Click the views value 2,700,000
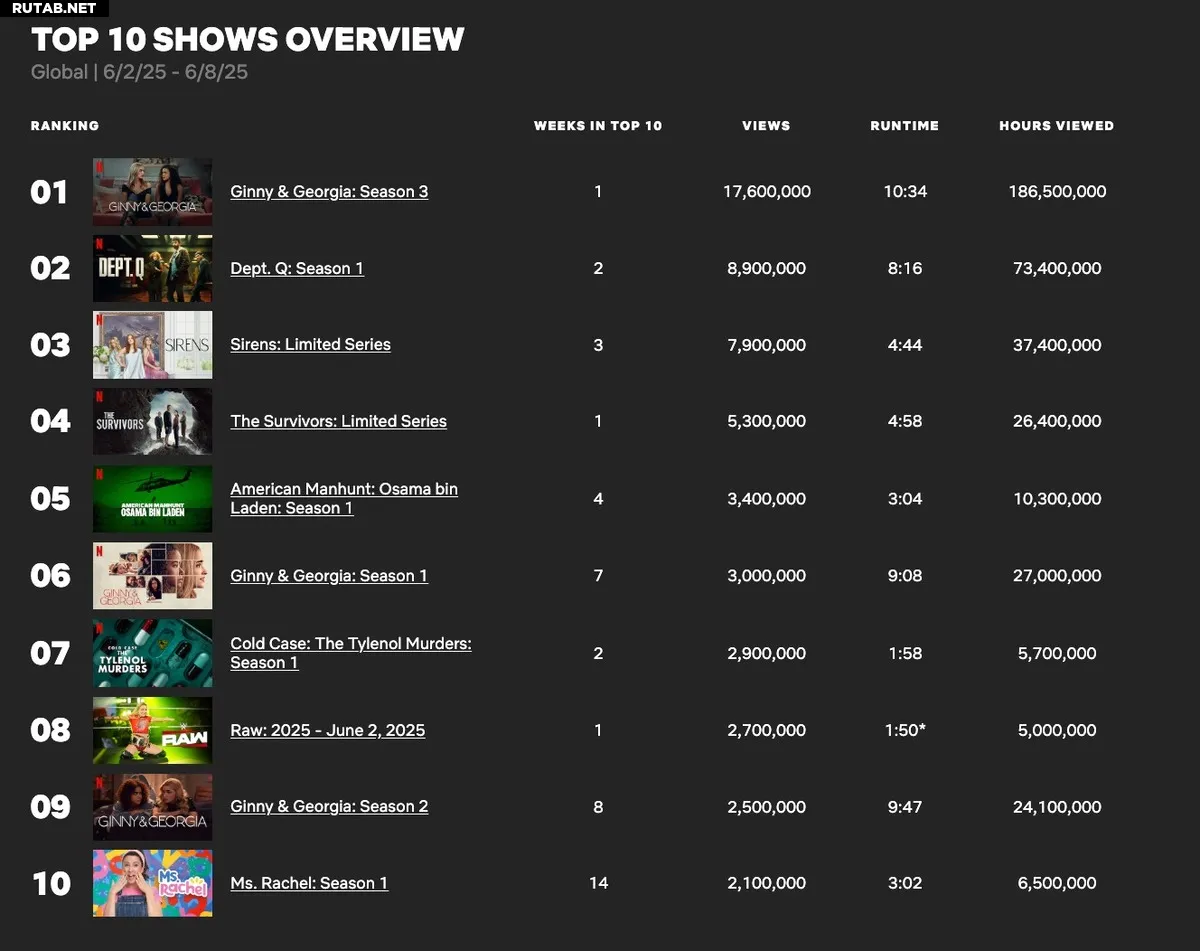The width and height of the screenshot is (1200, 951). coord(767,730)
